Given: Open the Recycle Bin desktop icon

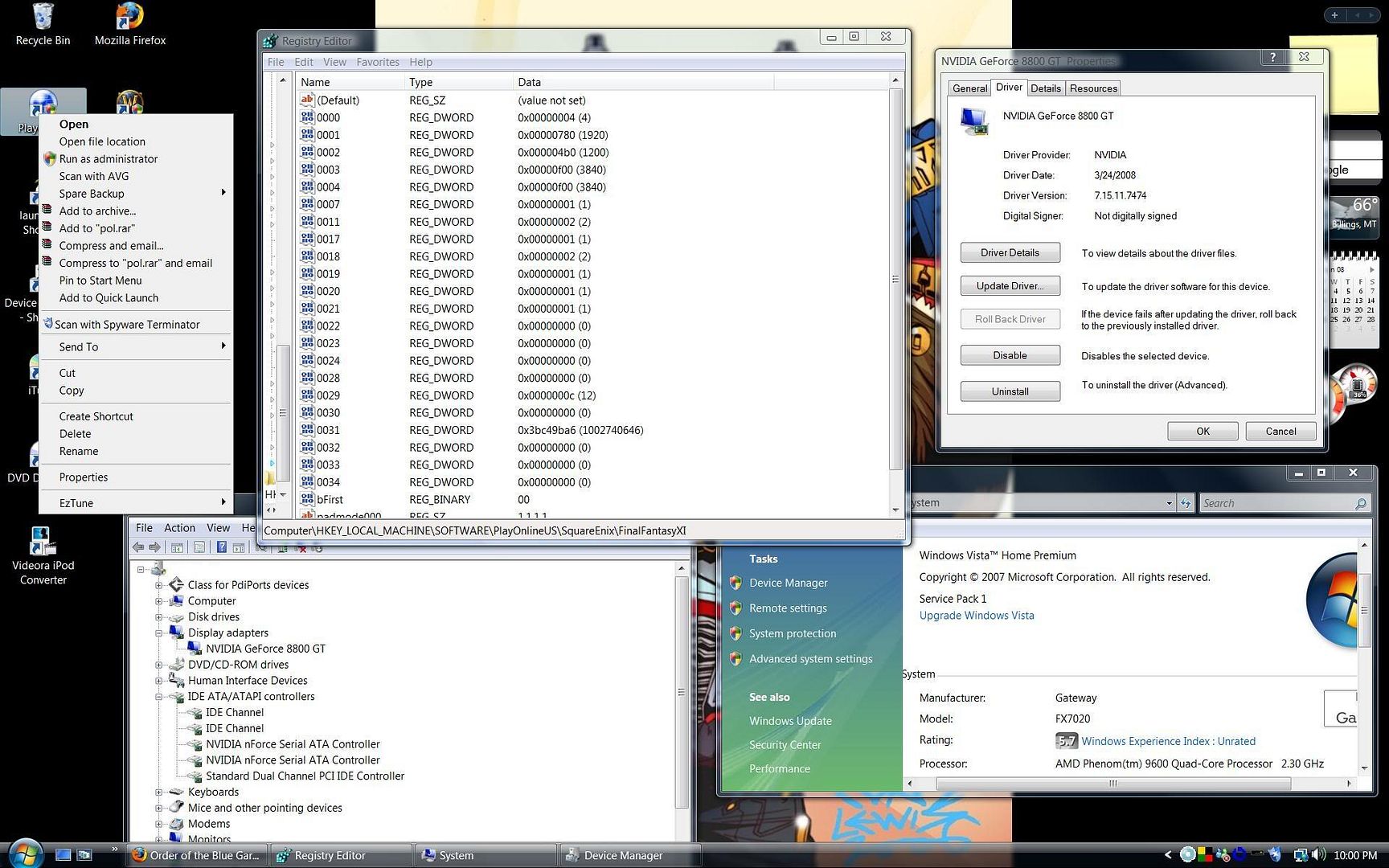Looking at the screenshot, I should 43,24.
